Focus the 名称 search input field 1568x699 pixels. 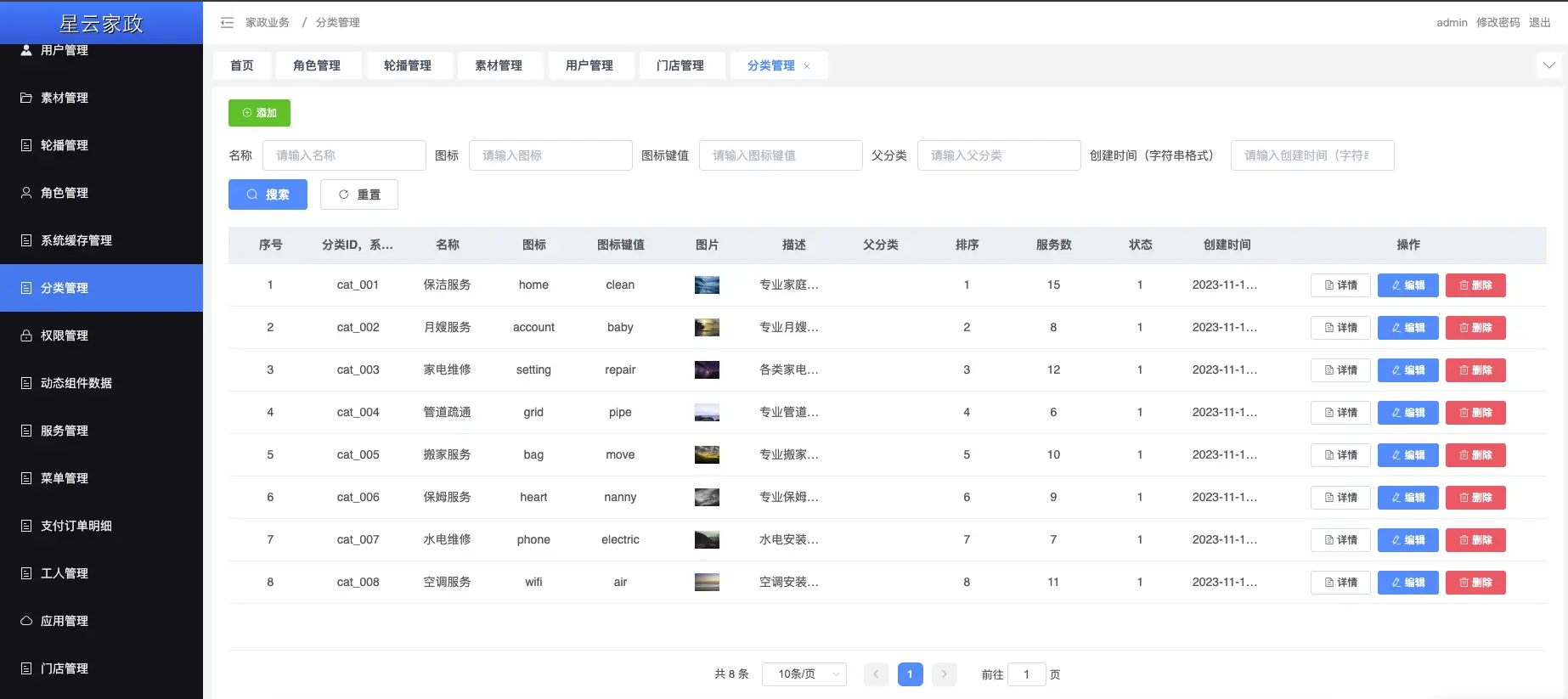pyautogui.click(x=344, y=155)
